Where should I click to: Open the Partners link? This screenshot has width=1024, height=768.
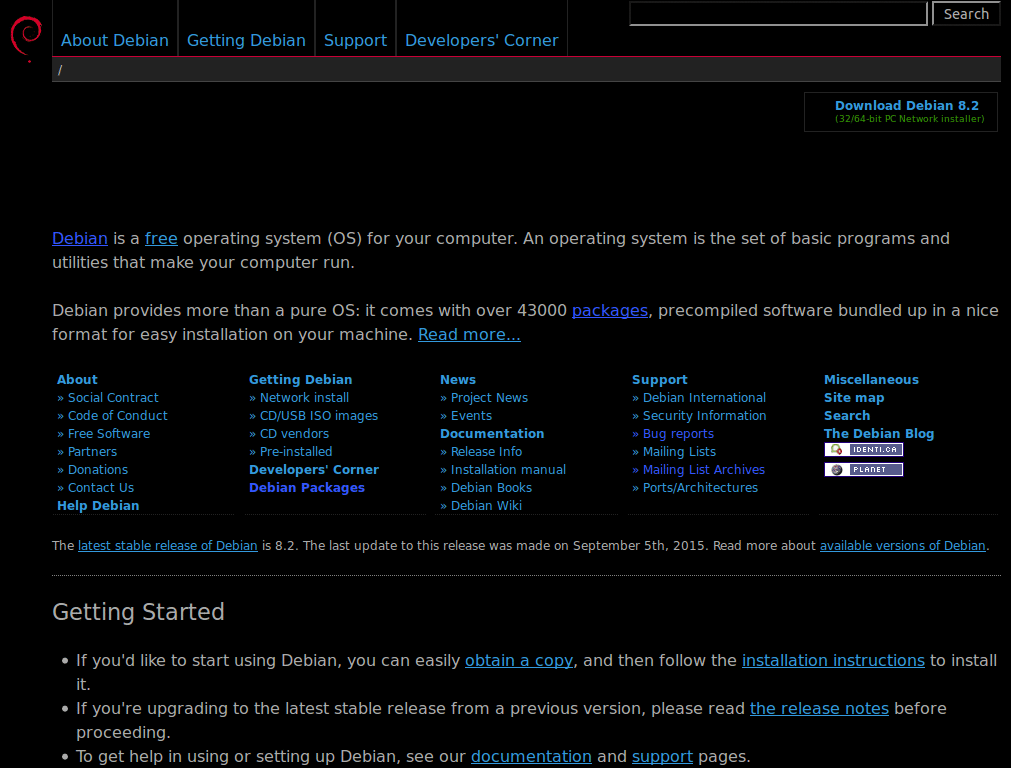(92, 451)
